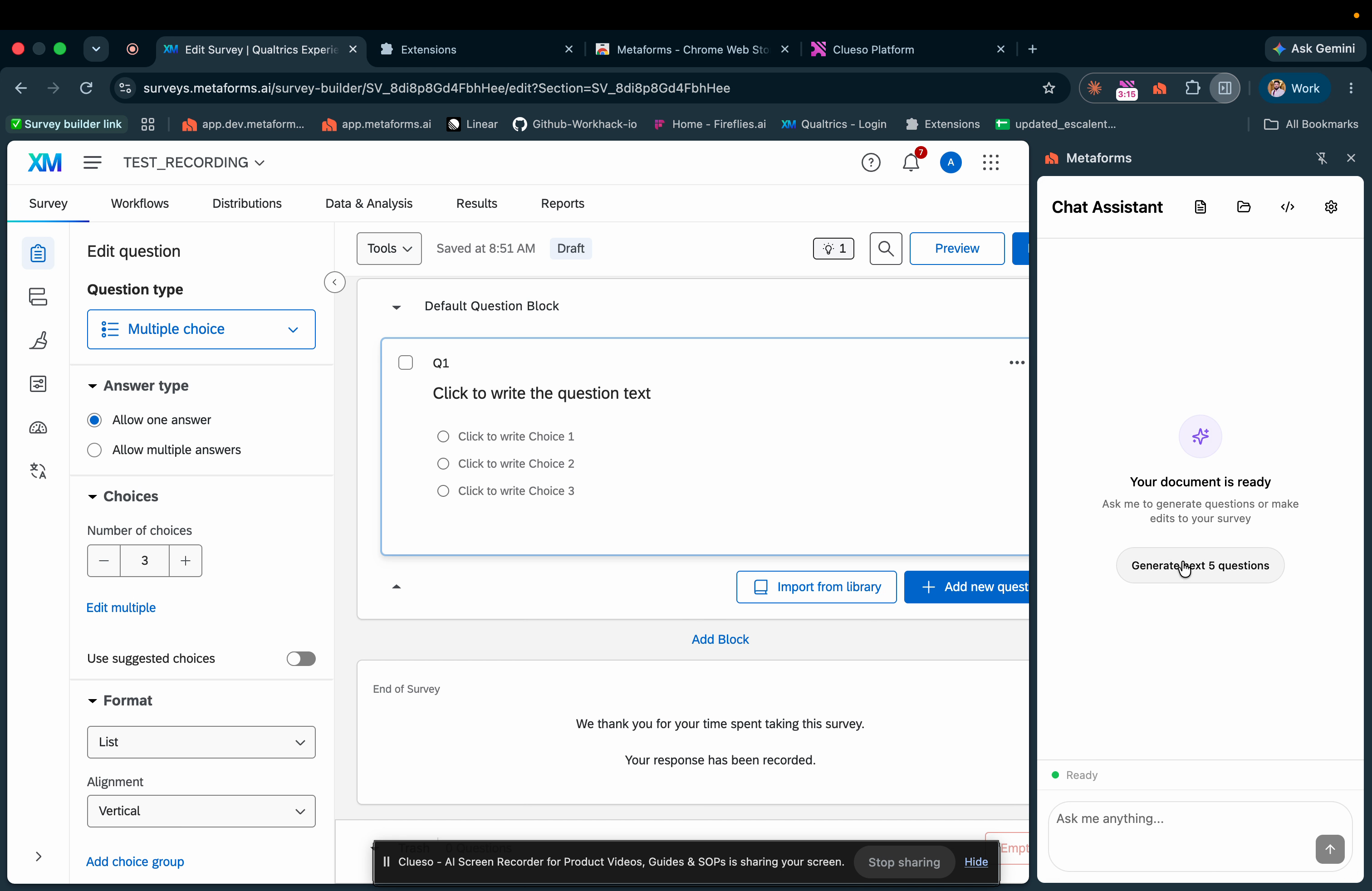Select the Choice 1 radio option in Q1
This screenshot has width=1372, height=891.
[443, 436]
